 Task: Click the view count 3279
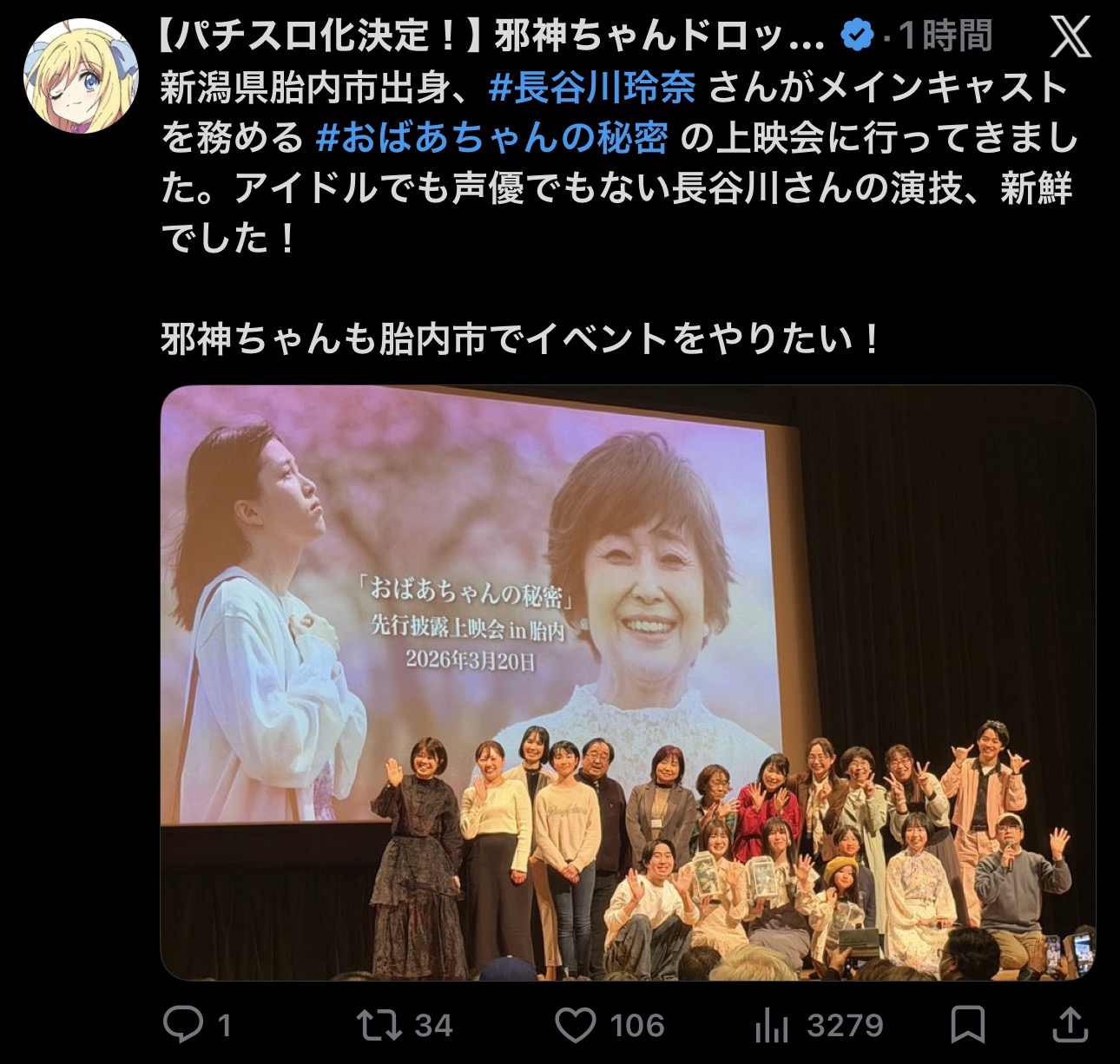click(845, 1026)
